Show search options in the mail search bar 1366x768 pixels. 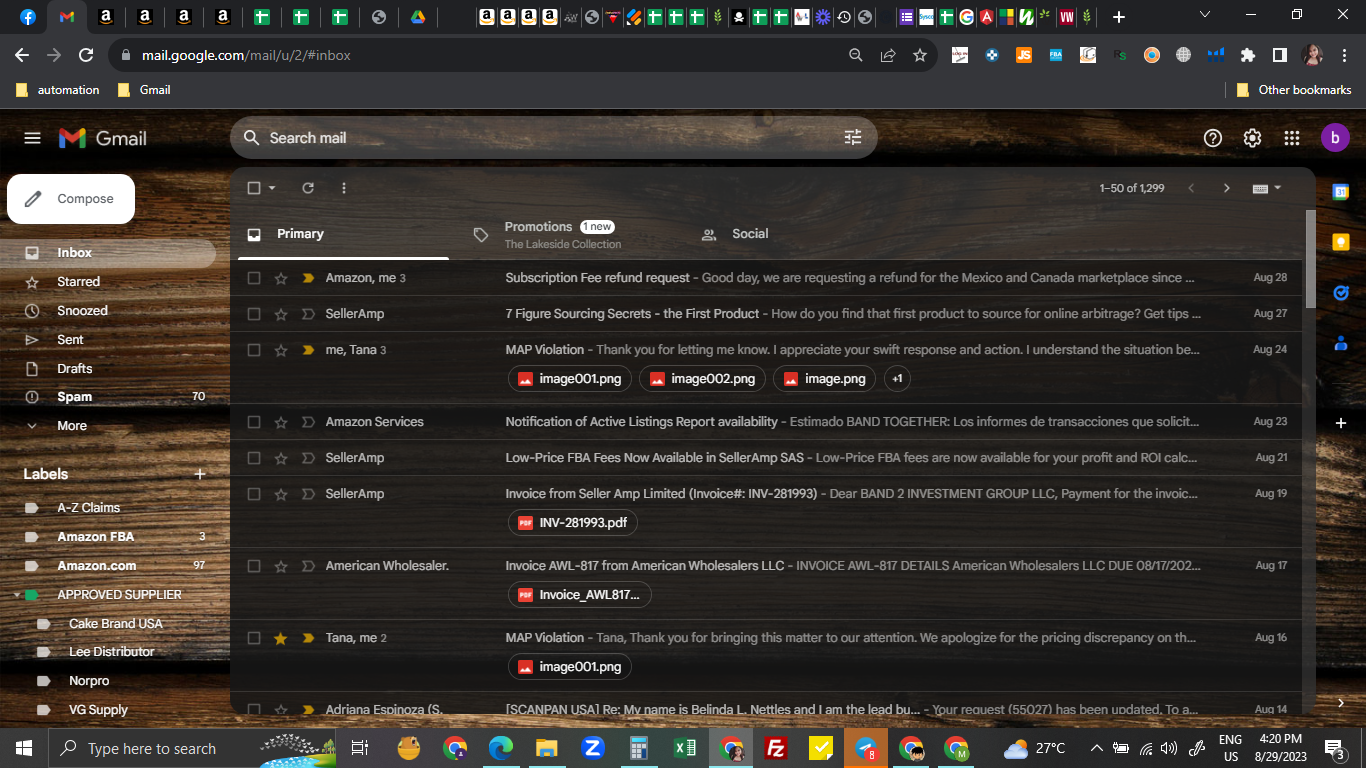pyautogui.click(x=853, y=138)
